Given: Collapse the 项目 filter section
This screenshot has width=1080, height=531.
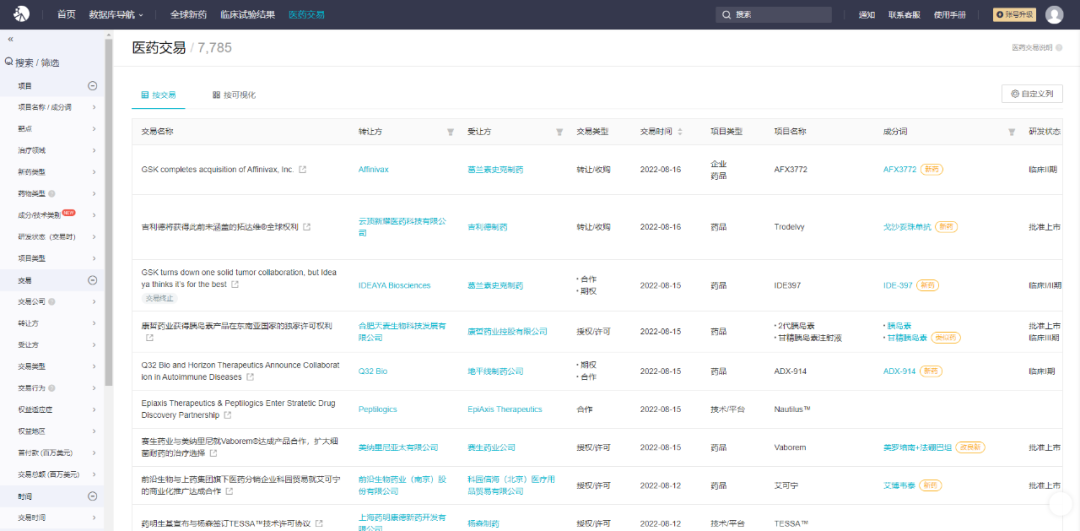Looking at the screenshot, I should coord(92,86).
